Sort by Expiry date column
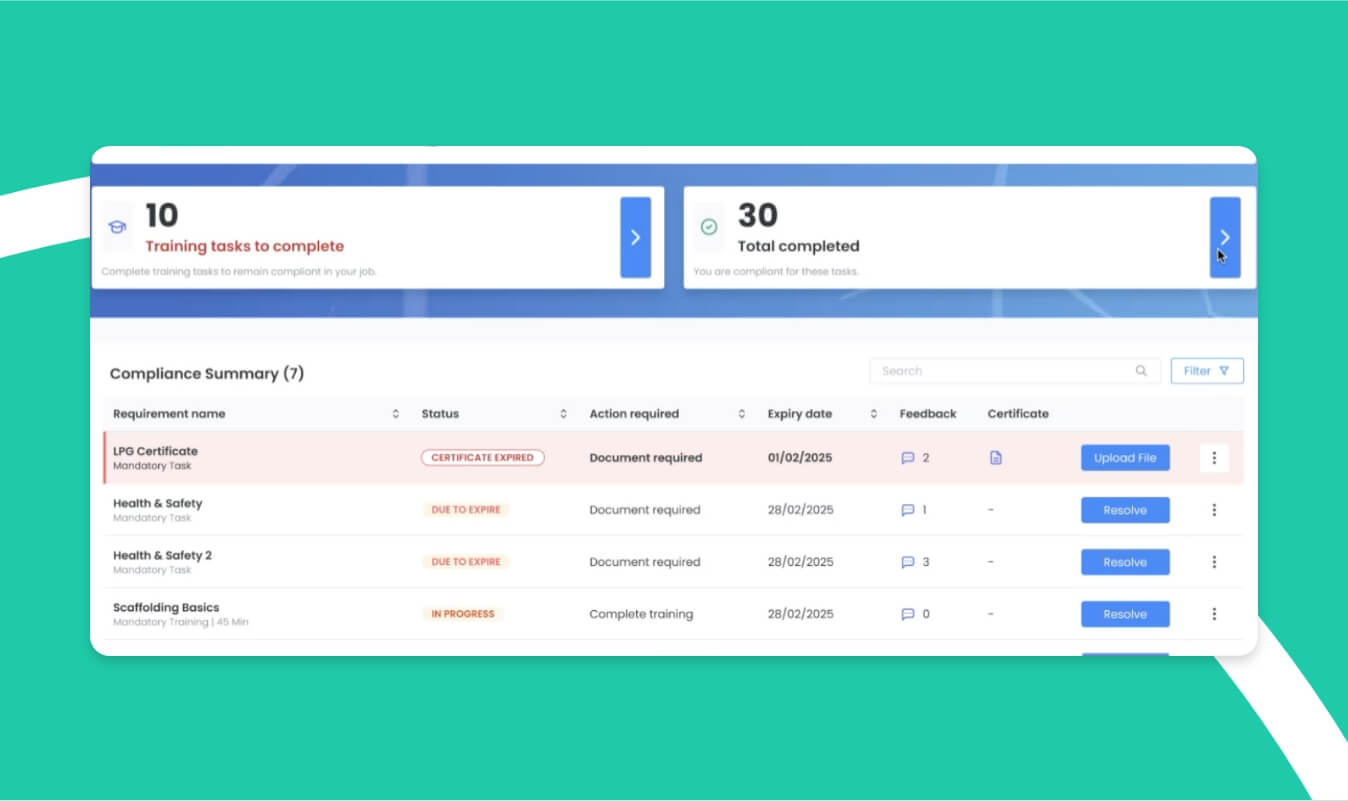 pos(873,414)
